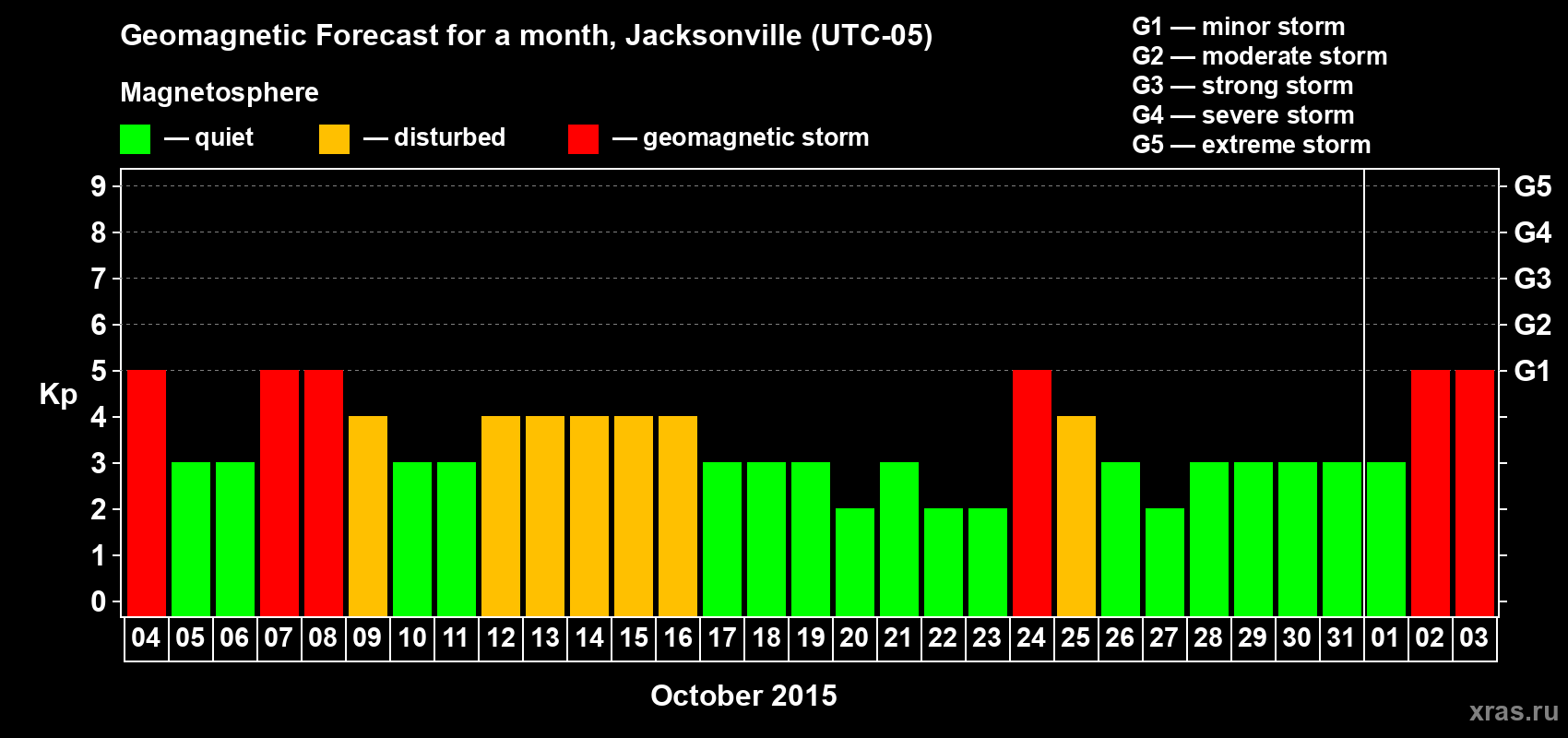The width and height of the screenshot is (1568, 738).
Task: Click the red geomagnetic storm legend swatch
Action: (583, 139)
